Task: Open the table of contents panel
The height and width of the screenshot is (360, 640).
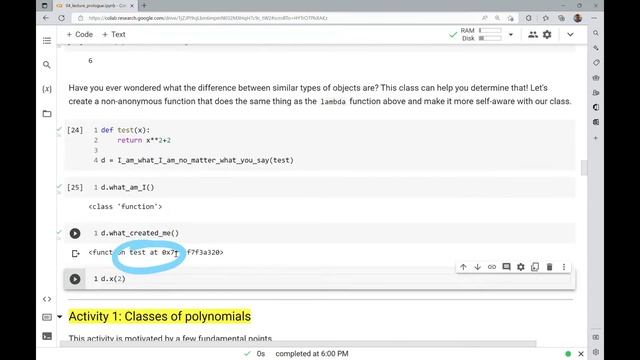Action: point(47,40)
